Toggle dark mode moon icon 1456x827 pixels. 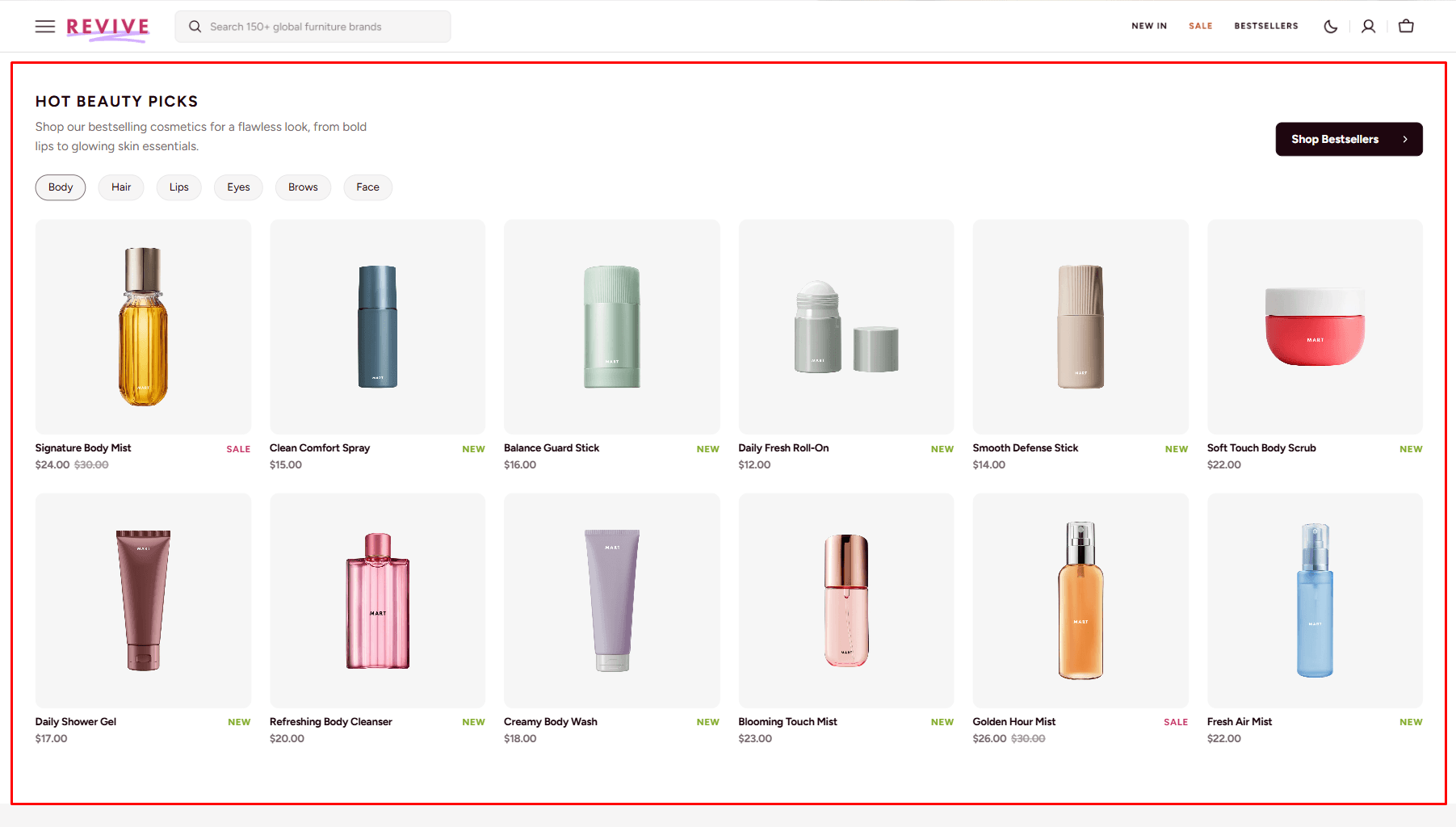(x=1330, y=27)
